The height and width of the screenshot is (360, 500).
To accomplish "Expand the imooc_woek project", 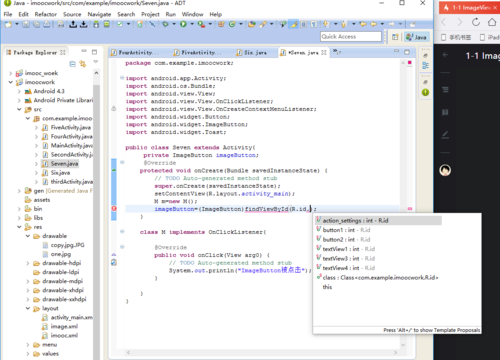I will (x=10, y=73).
